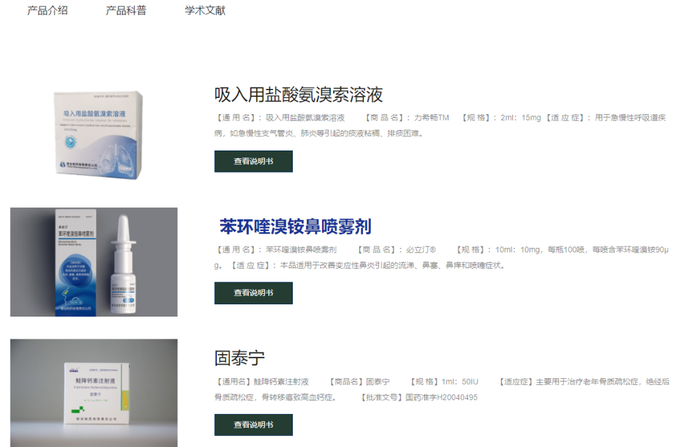Click the 力希畅TM trade name text
The width and height of the screenshot is (700, 447).
tap(431, 118)
